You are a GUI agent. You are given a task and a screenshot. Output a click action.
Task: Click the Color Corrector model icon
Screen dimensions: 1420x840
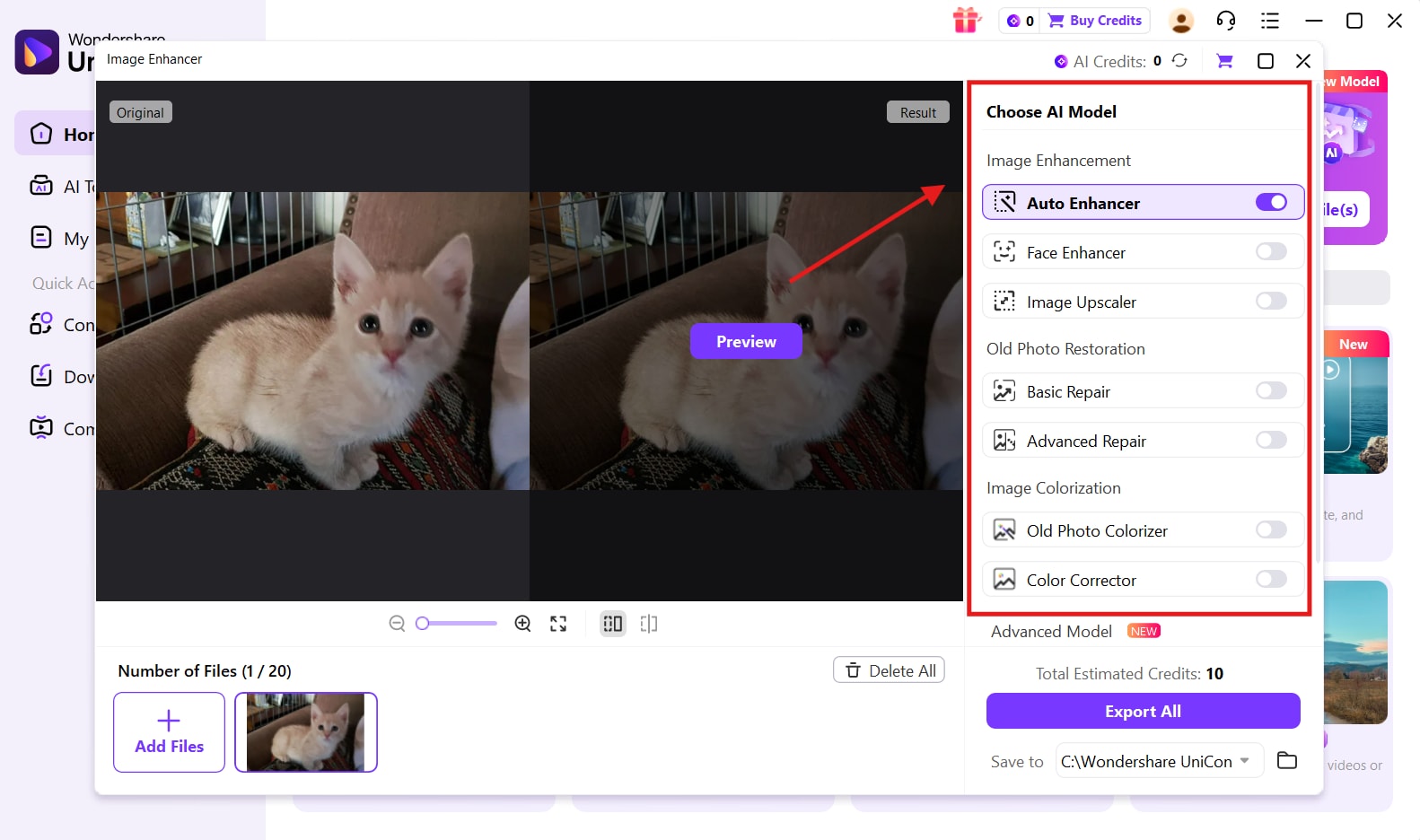click(x=1004, y=580)
